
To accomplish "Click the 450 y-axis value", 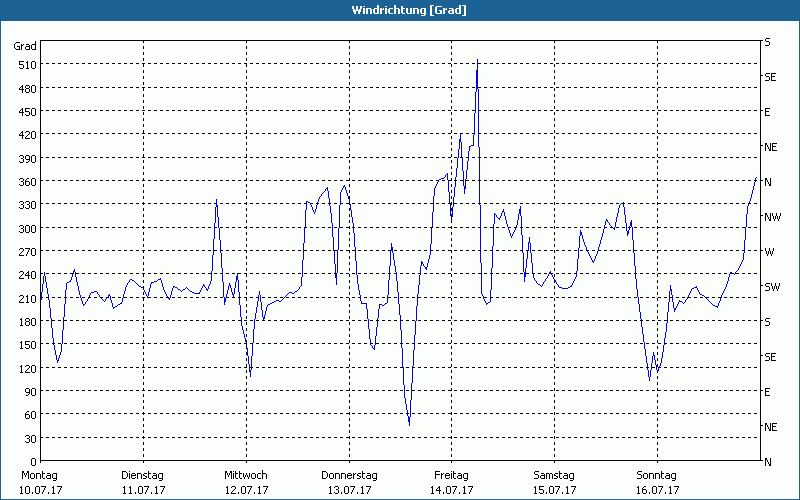I will click(28, 112).
